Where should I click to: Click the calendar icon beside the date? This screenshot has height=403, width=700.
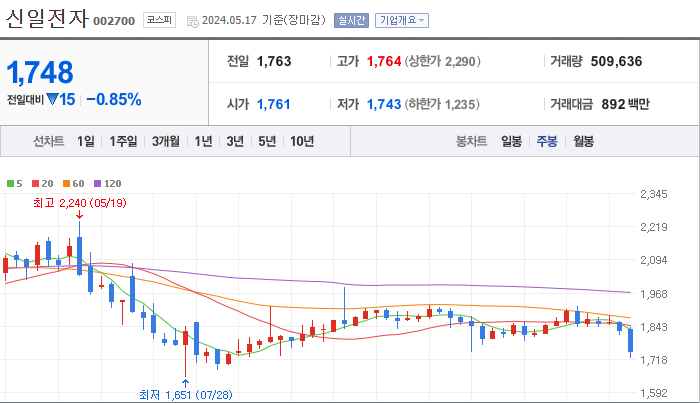click(x=192, y=21)
